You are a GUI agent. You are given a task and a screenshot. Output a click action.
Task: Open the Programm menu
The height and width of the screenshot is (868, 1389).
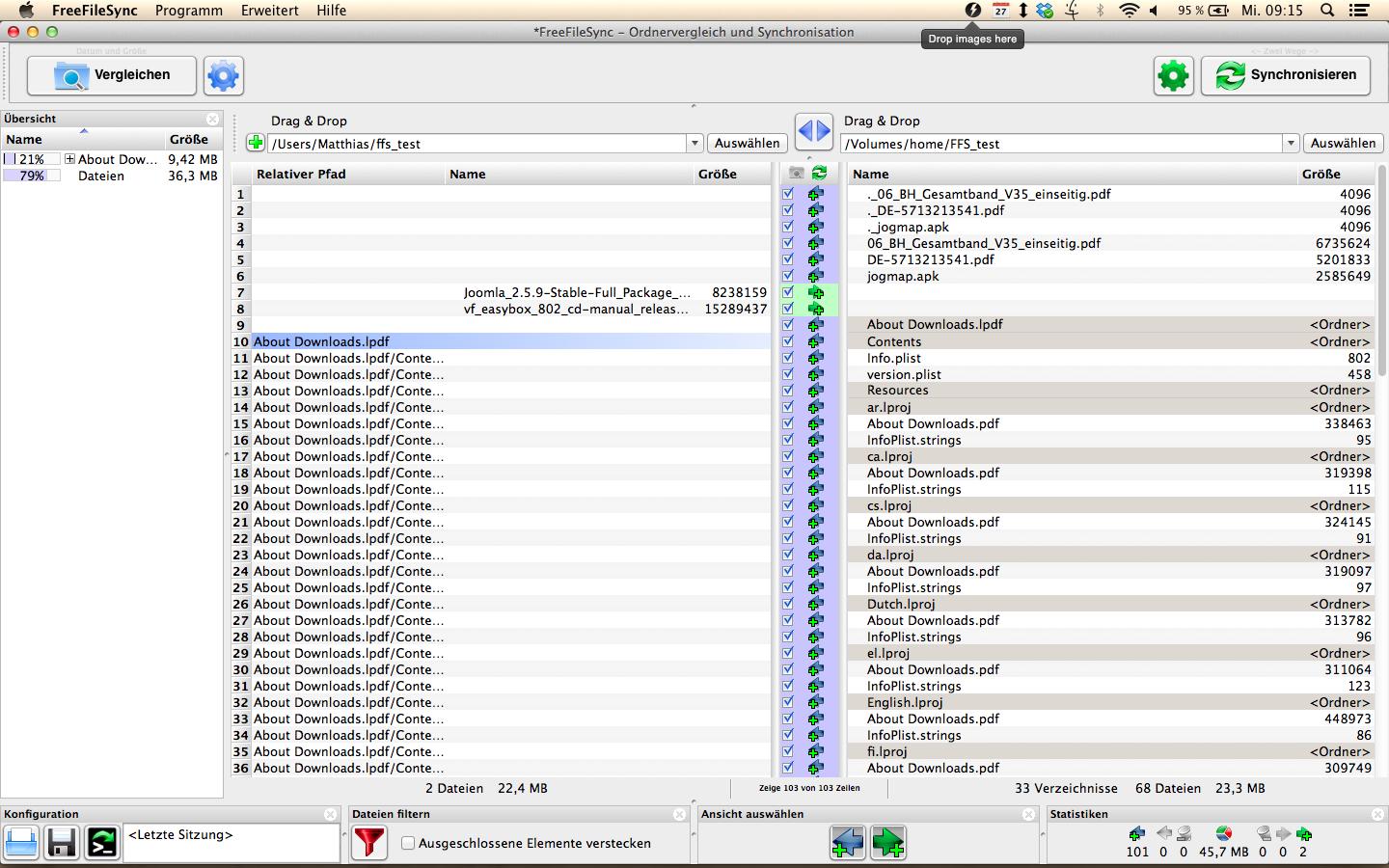(x=189, y=11)
